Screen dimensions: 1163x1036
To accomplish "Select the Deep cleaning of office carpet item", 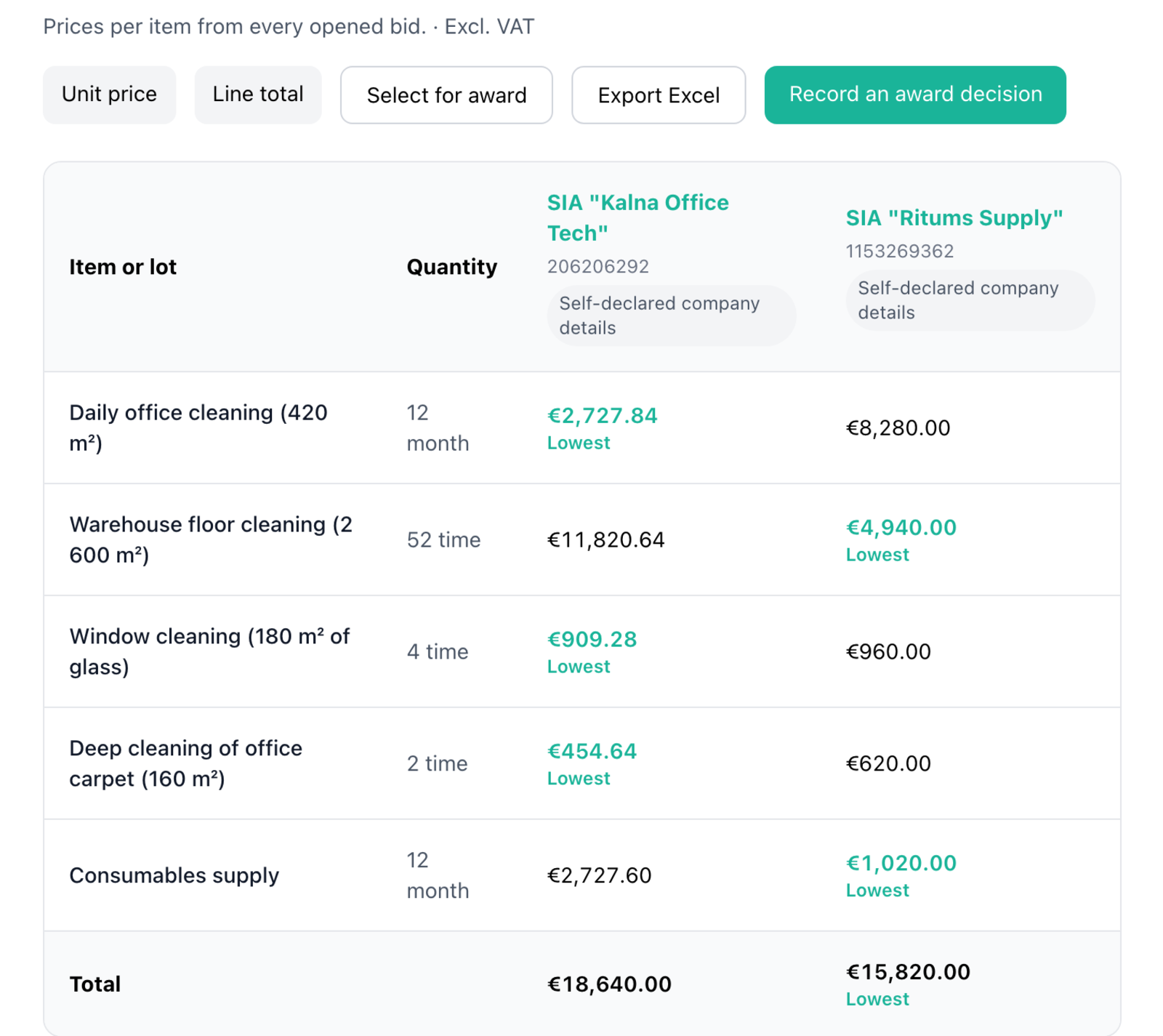I will [185, 763].
